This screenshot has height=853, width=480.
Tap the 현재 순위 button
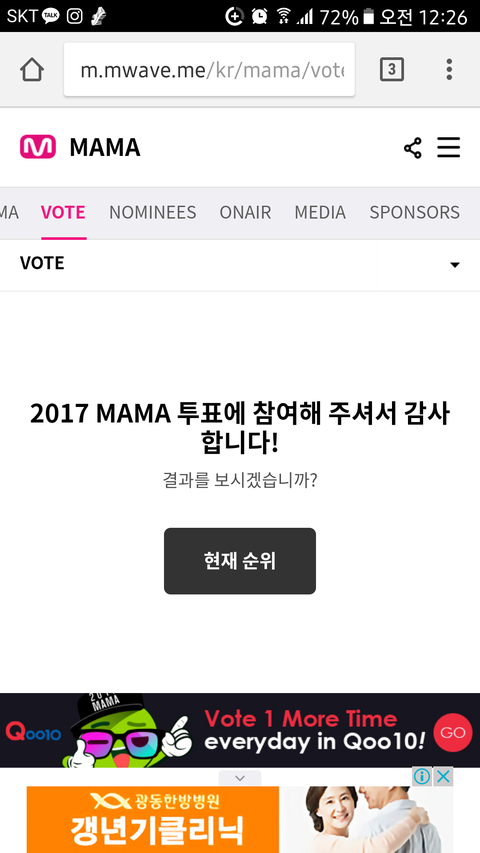click(240, 561)
